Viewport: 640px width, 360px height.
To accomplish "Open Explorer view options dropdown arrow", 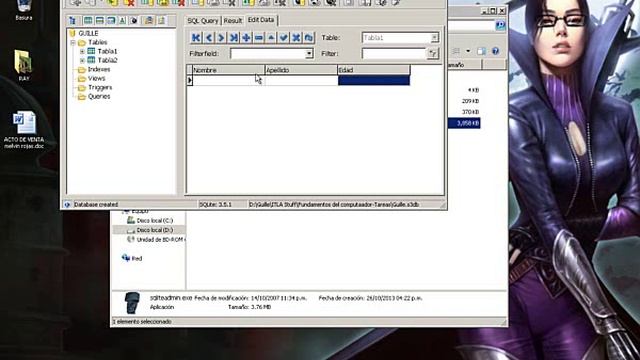I will [x=468, y=51].
